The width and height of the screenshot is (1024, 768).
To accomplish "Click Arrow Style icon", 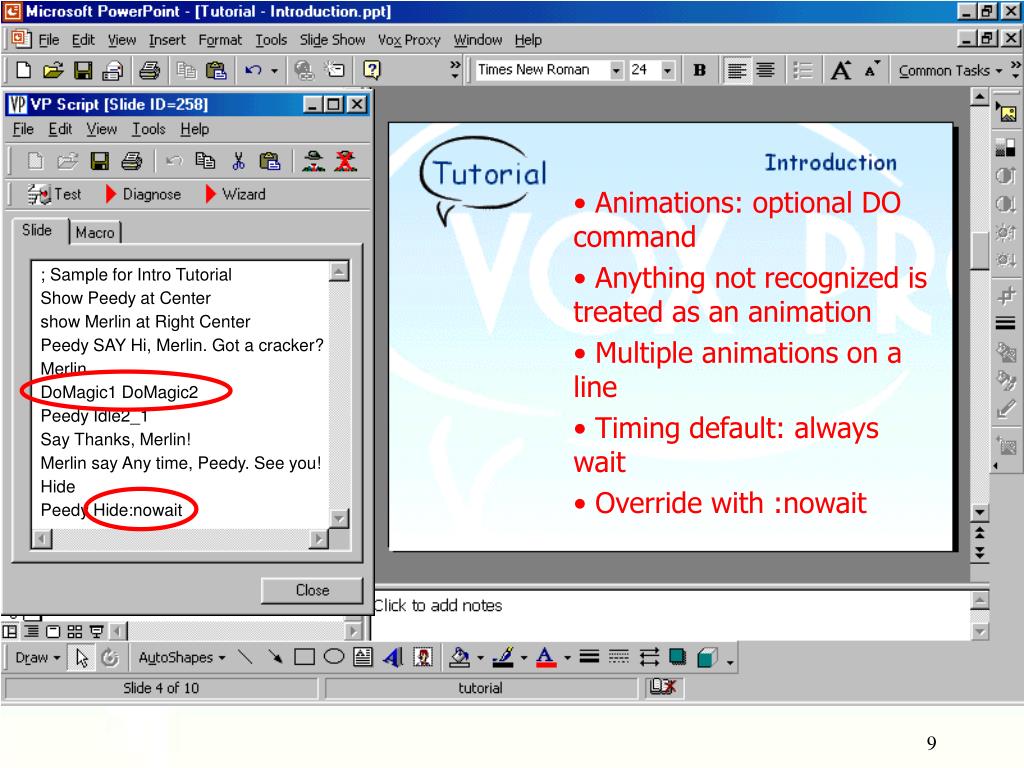I will (x=649, y=657).
